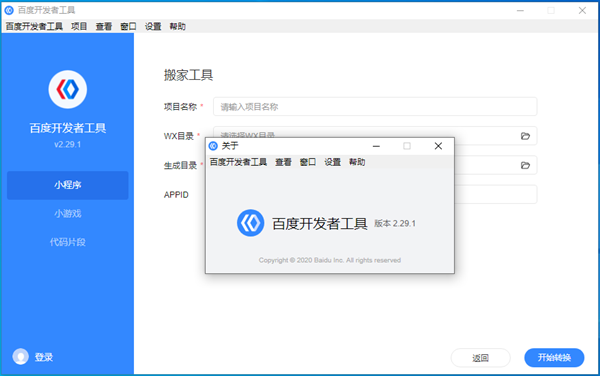Focus the 项目名称 input field
This screenshot has height=376, width=600.
(375, 107)
